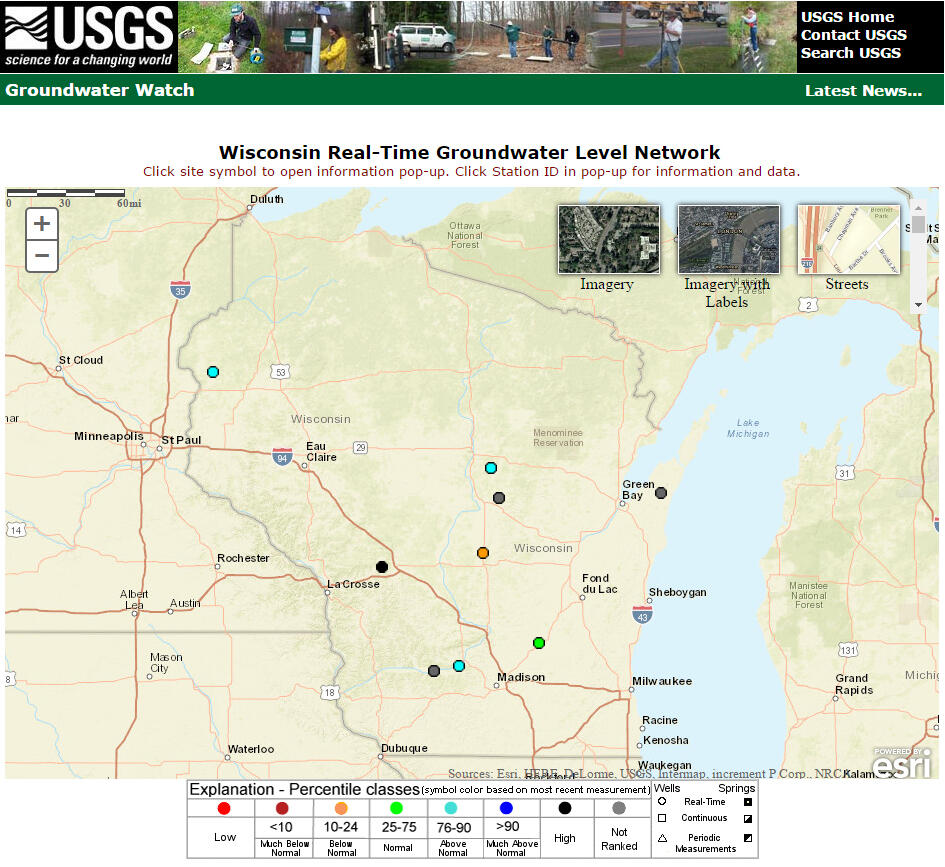The image size is (945, 867).
Task: Click the Real-Time spring symbol in legend
Action: (748, 802)
